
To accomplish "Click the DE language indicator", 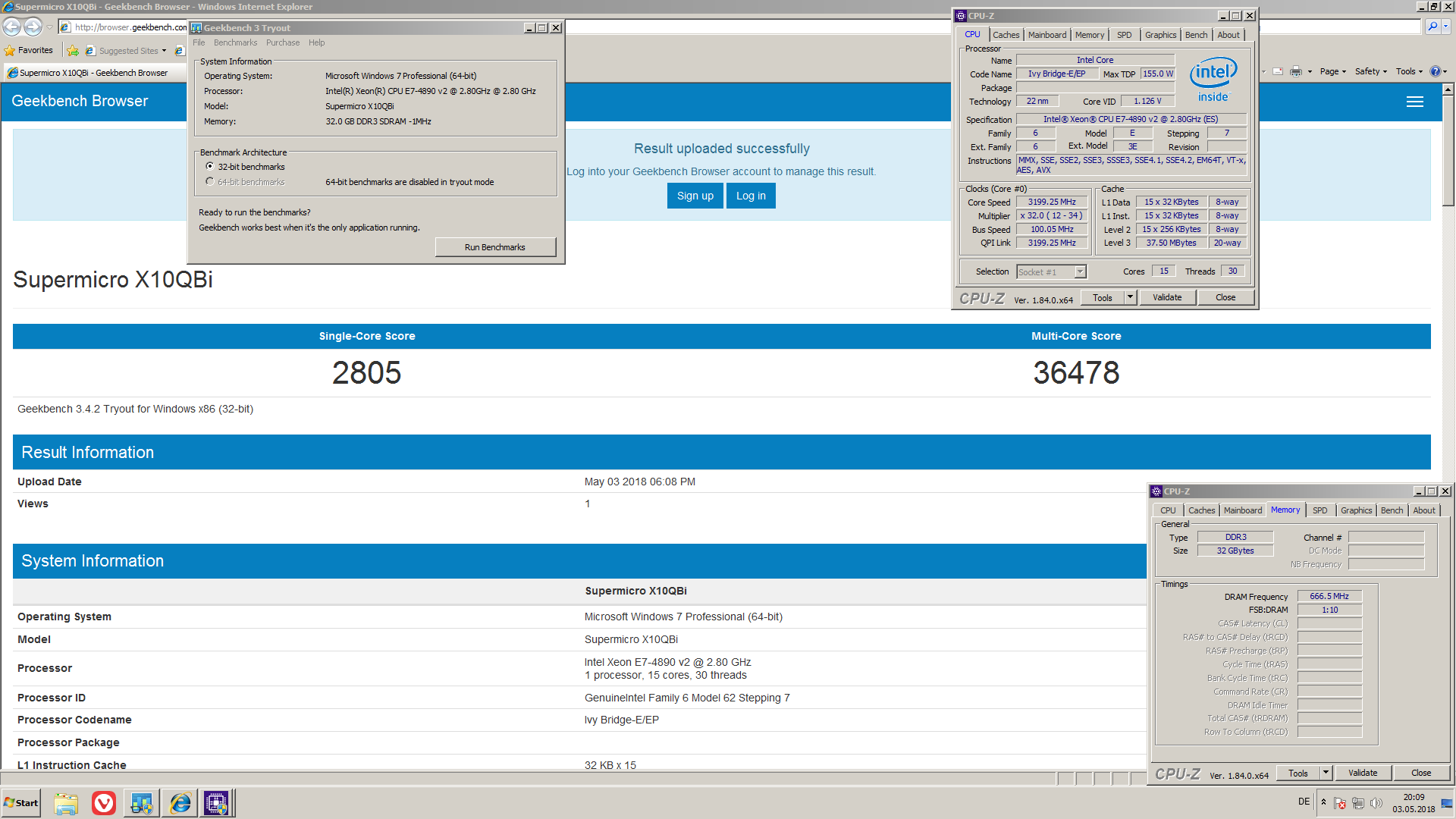I will click(x=1304, y=802).
